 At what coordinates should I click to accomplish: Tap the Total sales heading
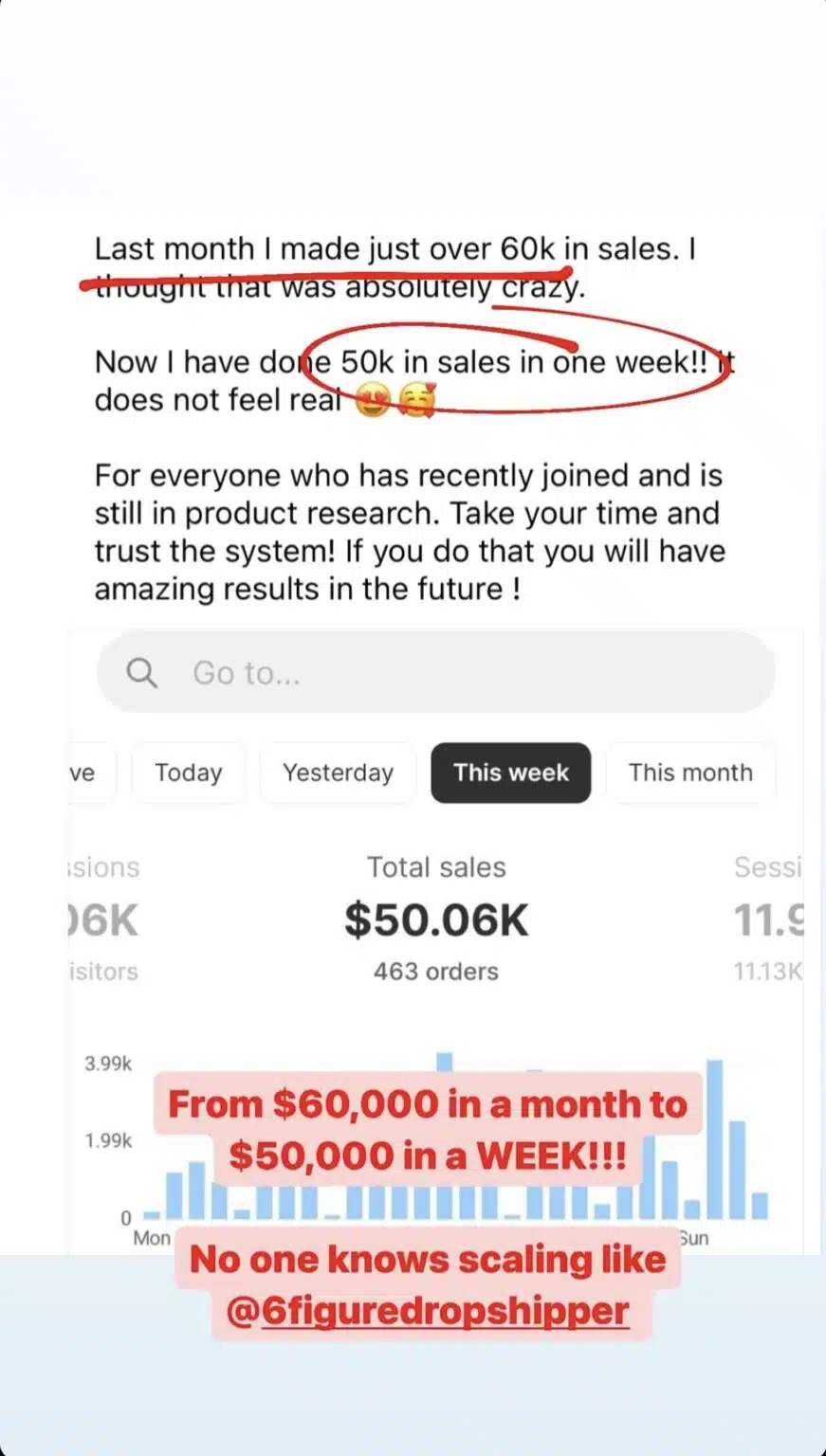436,867
